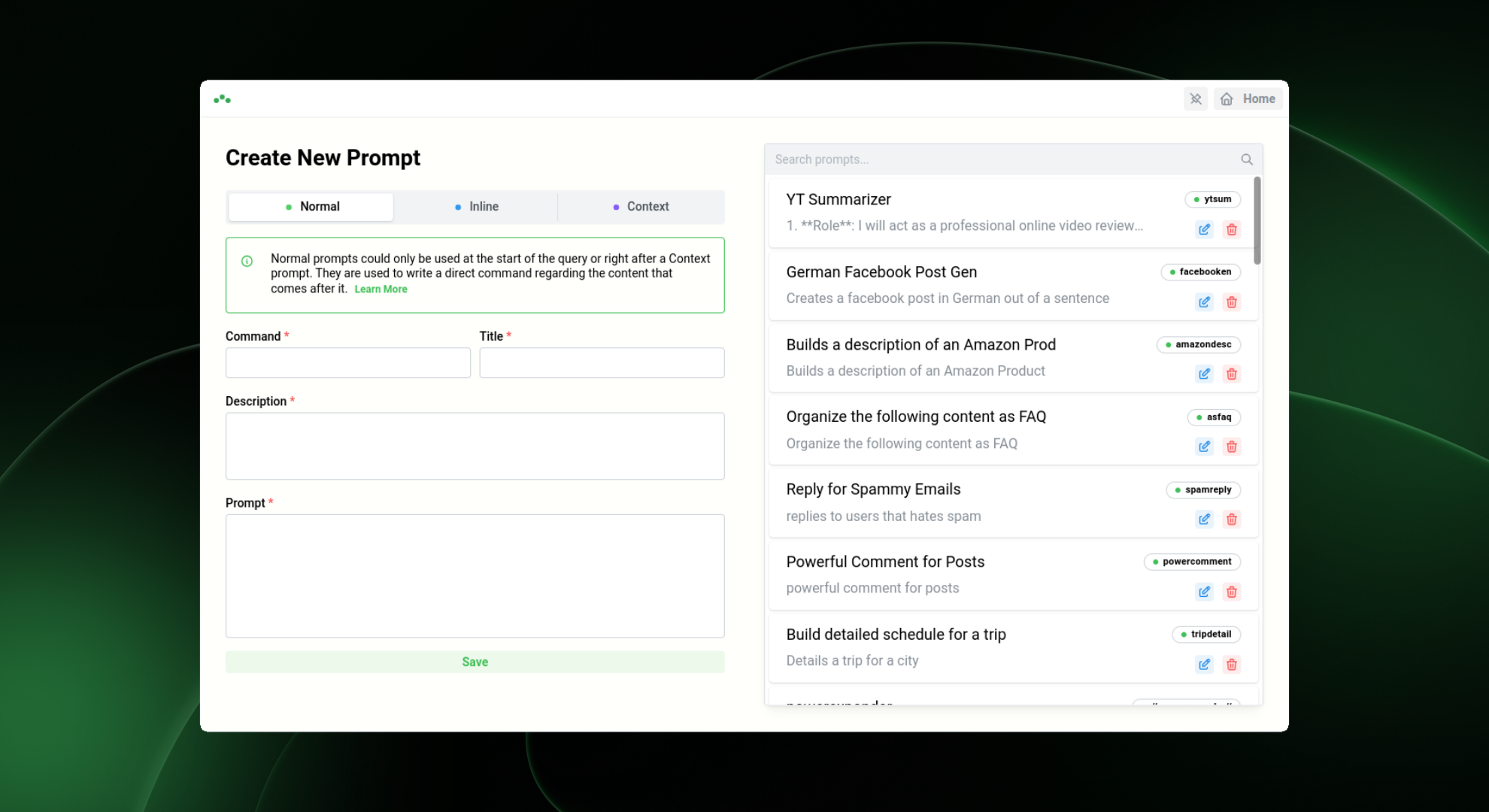The width and height of the screenshot is (1489, 812).
Task: Click the delete icon for Build detailed schedule for a trip
Action: click(1232, 664)
